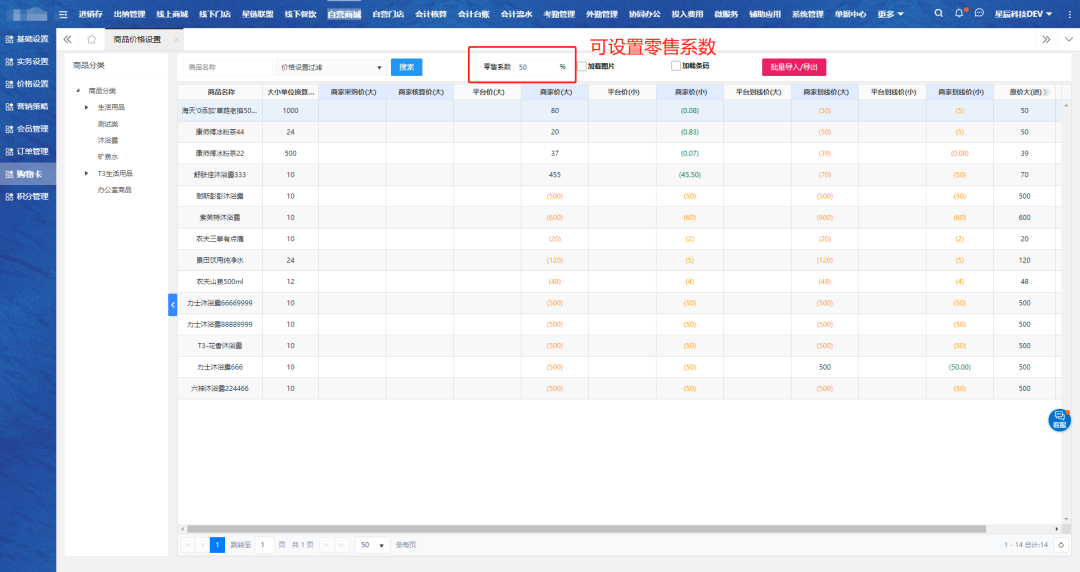Open the 会计核算 top menu

tap(431, 14)
